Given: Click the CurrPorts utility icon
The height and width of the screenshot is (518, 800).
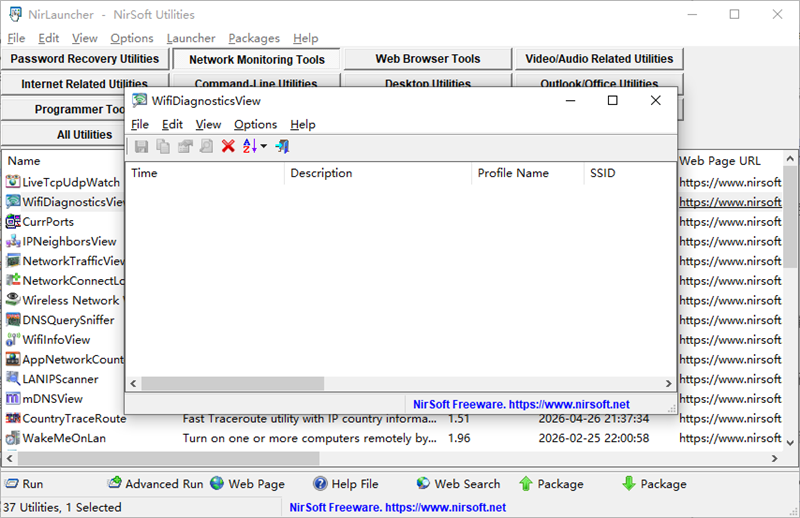Looking at the screenshot, I should click(13, 221).
